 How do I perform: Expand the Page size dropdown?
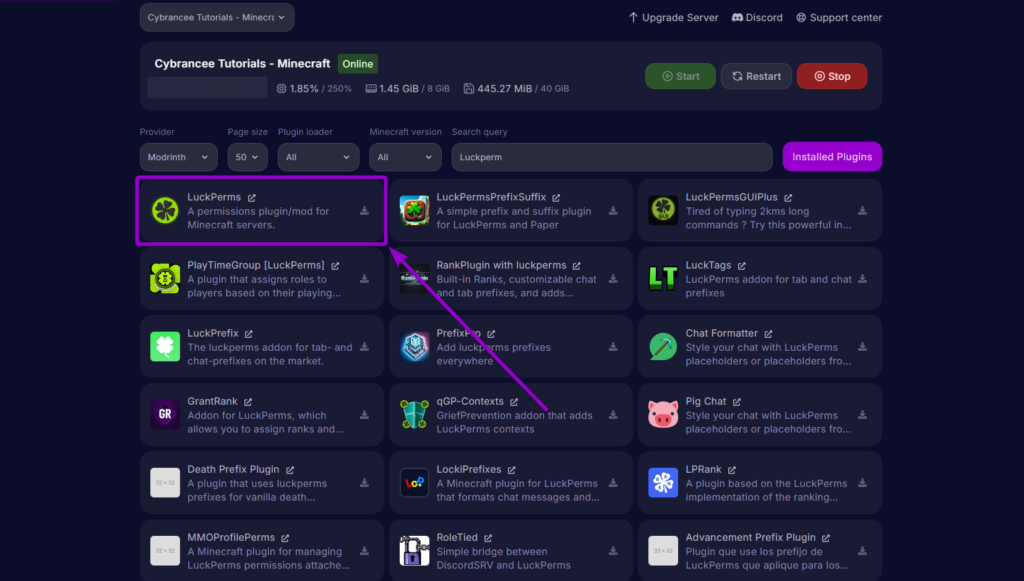pos(246,157)
